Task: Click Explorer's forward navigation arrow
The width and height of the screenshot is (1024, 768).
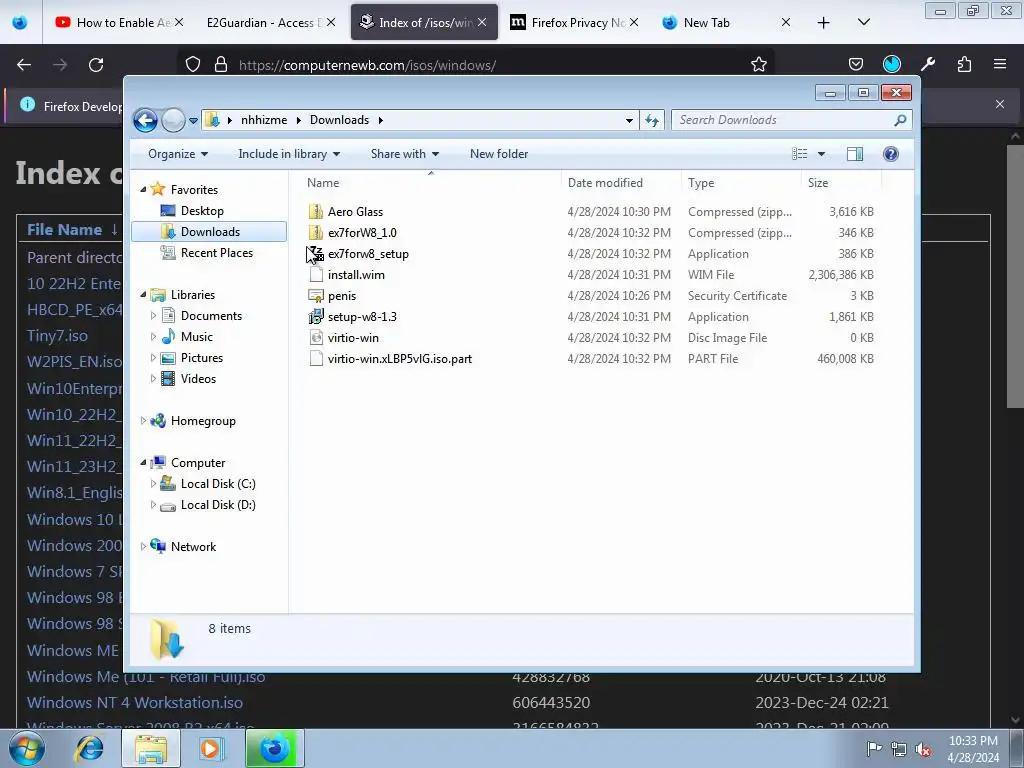Action: [x=173, y=120]
